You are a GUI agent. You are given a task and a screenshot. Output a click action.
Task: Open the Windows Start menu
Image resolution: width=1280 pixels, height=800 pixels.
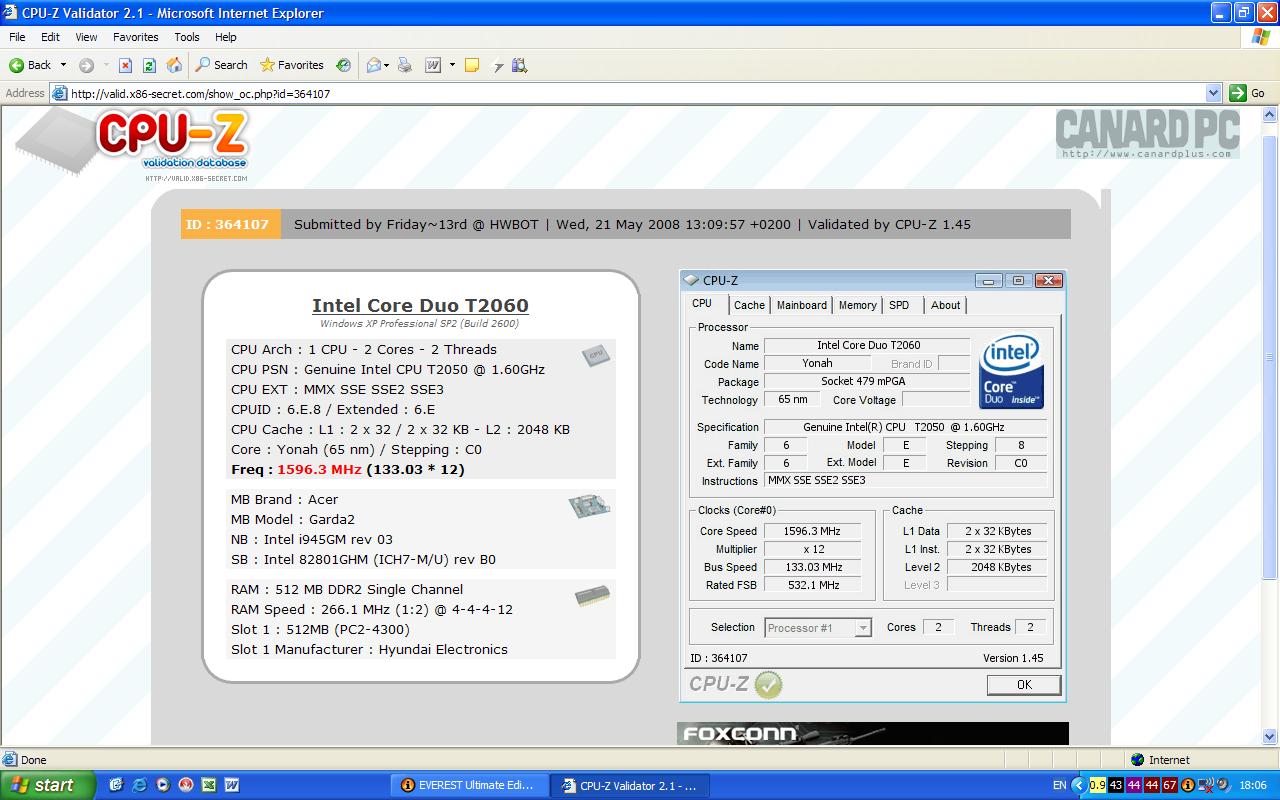[x=48, y=785]
